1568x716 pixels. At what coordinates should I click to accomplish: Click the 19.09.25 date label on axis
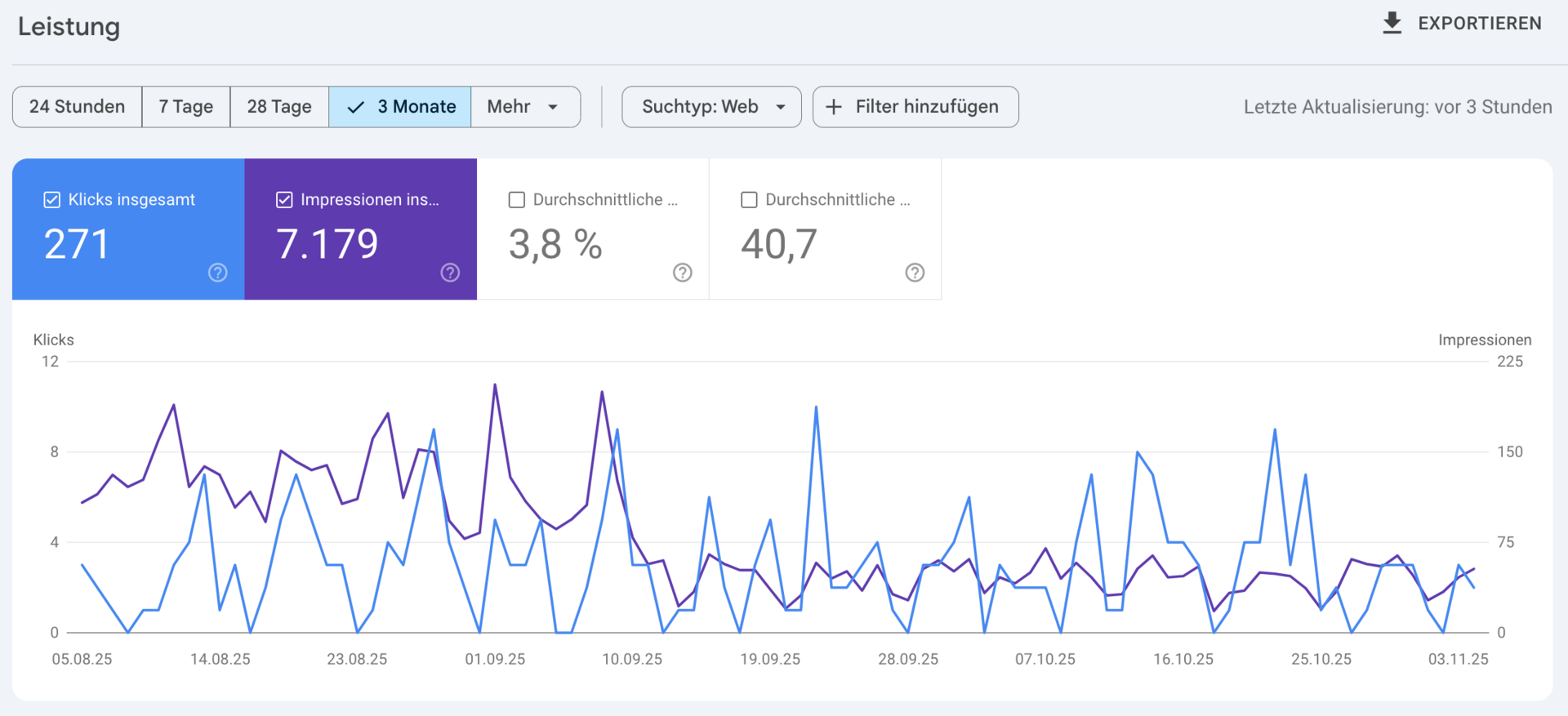(769, 659)
